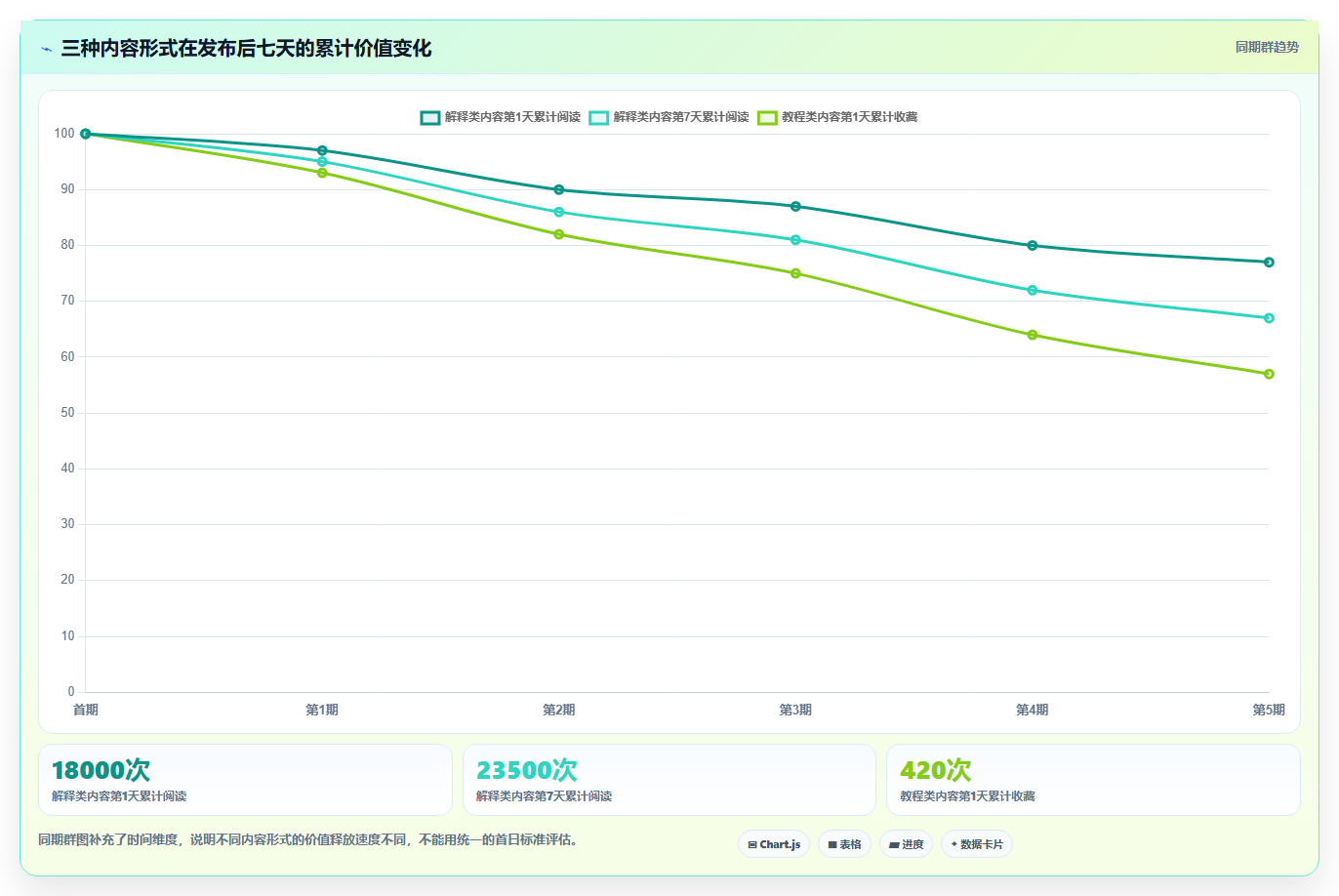Click the 第3期 x-axis label
The height and width of the screenshot is (896, 1339).
pos(795,710)
